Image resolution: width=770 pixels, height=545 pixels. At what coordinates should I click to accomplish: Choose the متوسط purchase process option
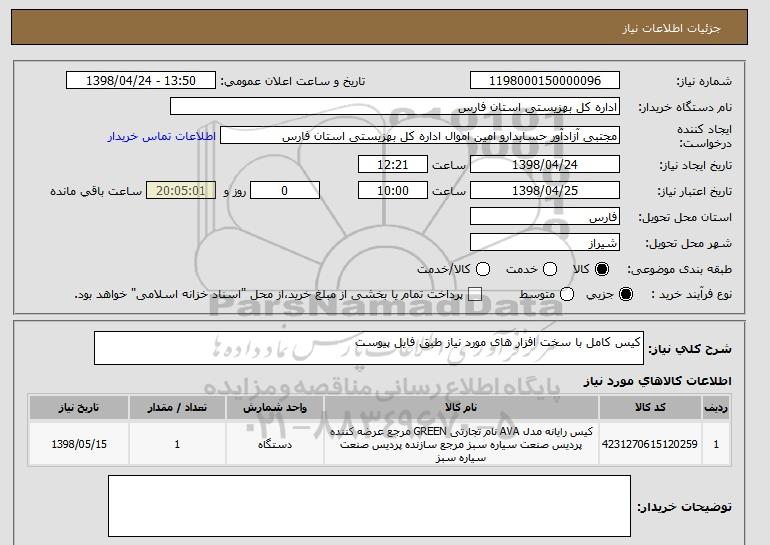(x=567, y=294)
